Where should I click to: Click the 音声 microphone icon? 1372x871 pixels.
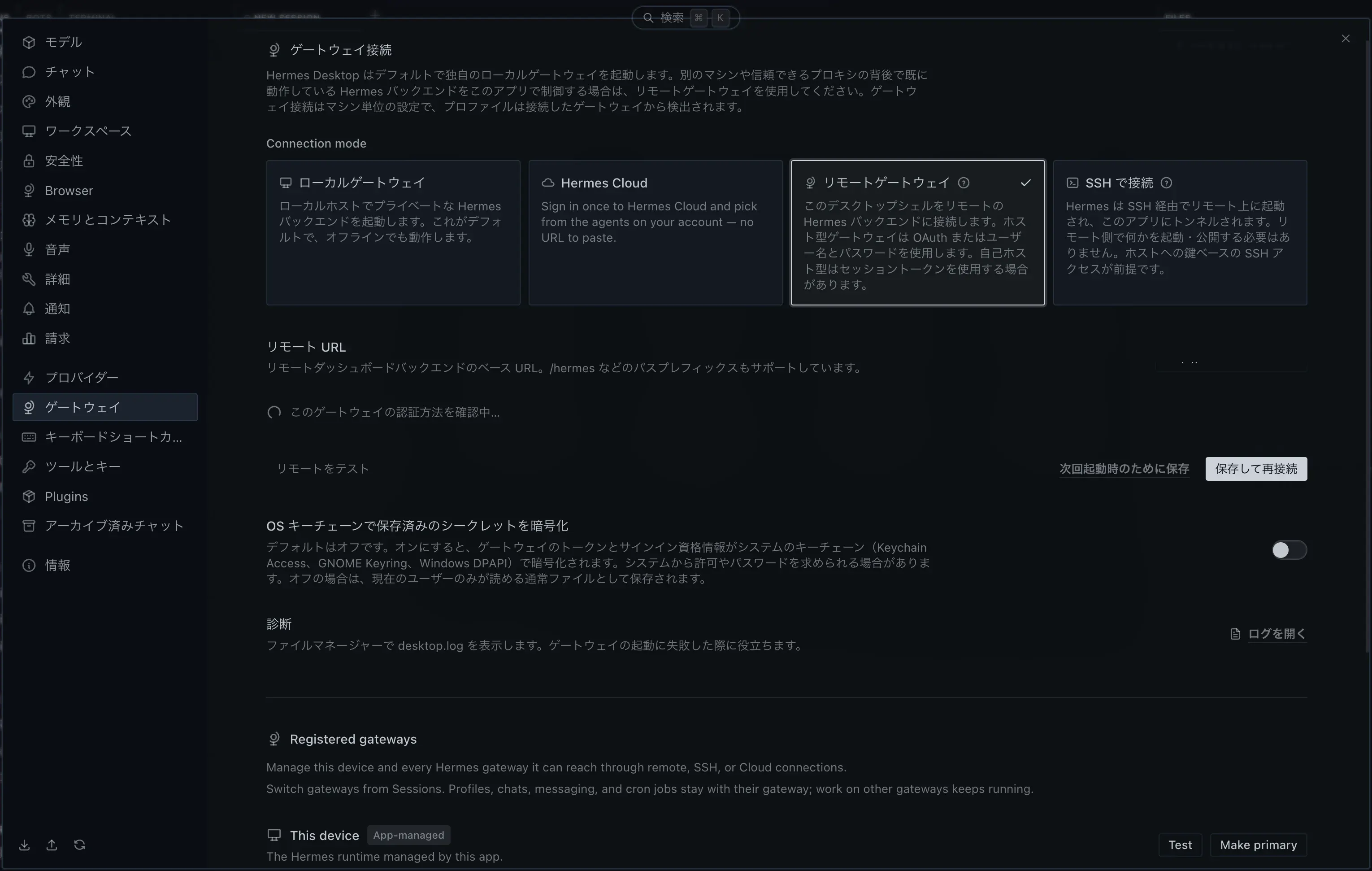29,250
